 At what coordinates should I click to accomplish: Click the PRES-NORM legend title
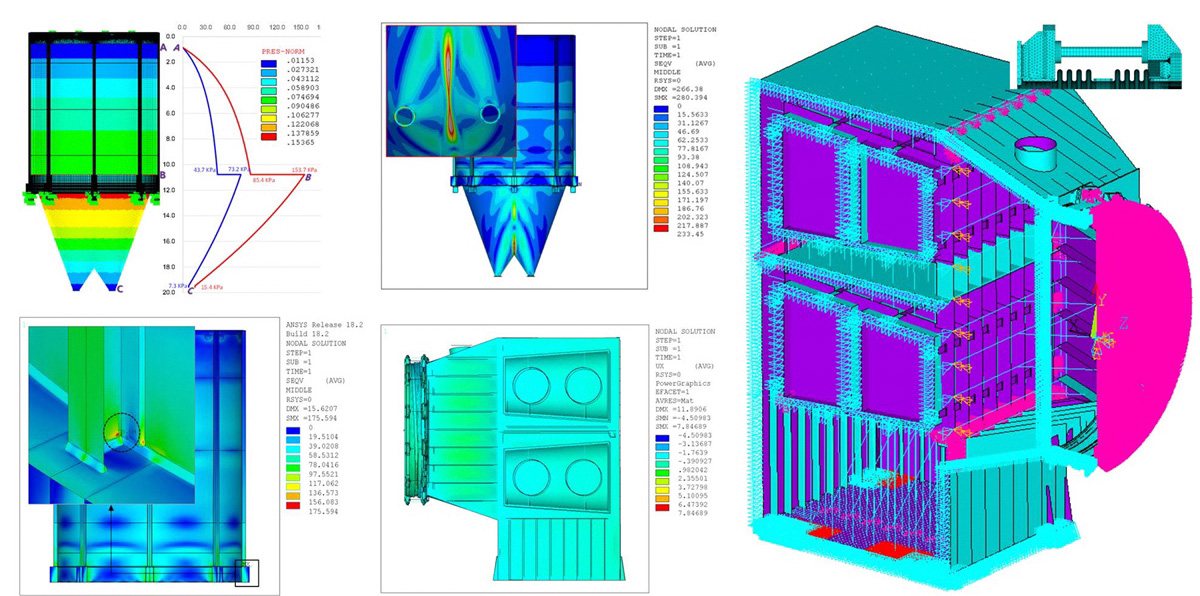tap(283, 51)
